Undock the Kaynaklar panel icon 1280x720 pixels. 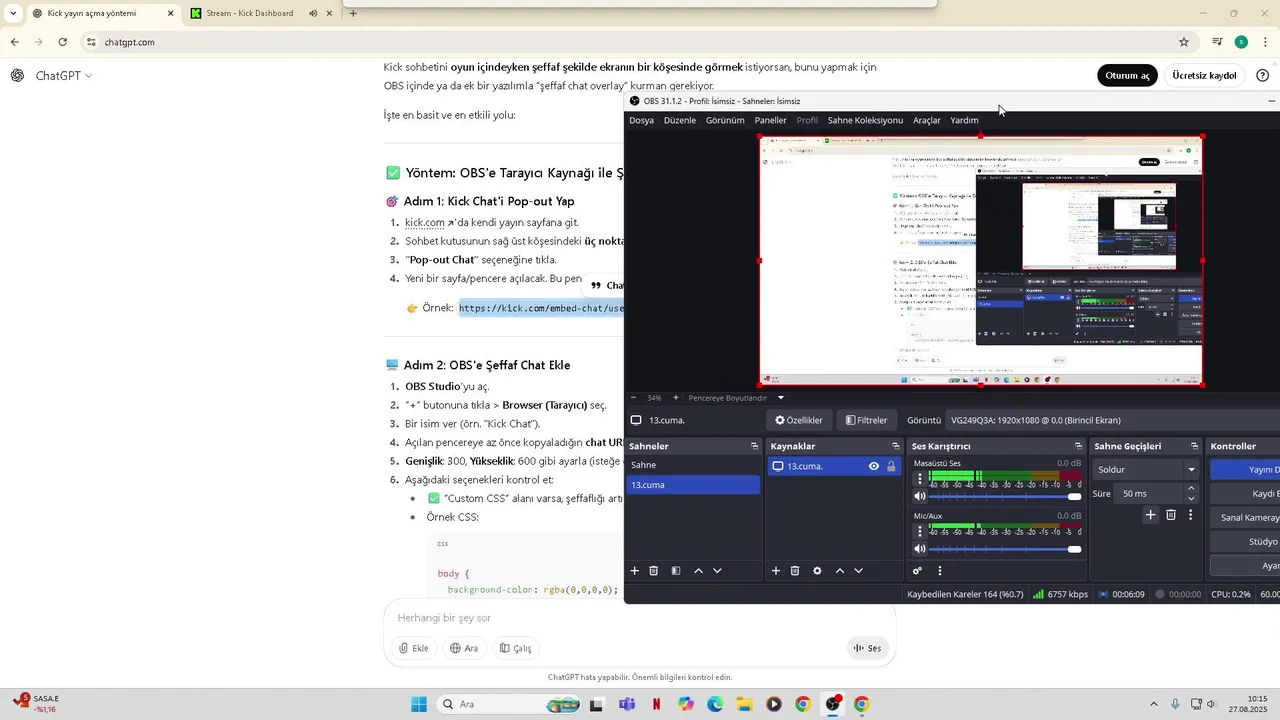pos(895,446)
